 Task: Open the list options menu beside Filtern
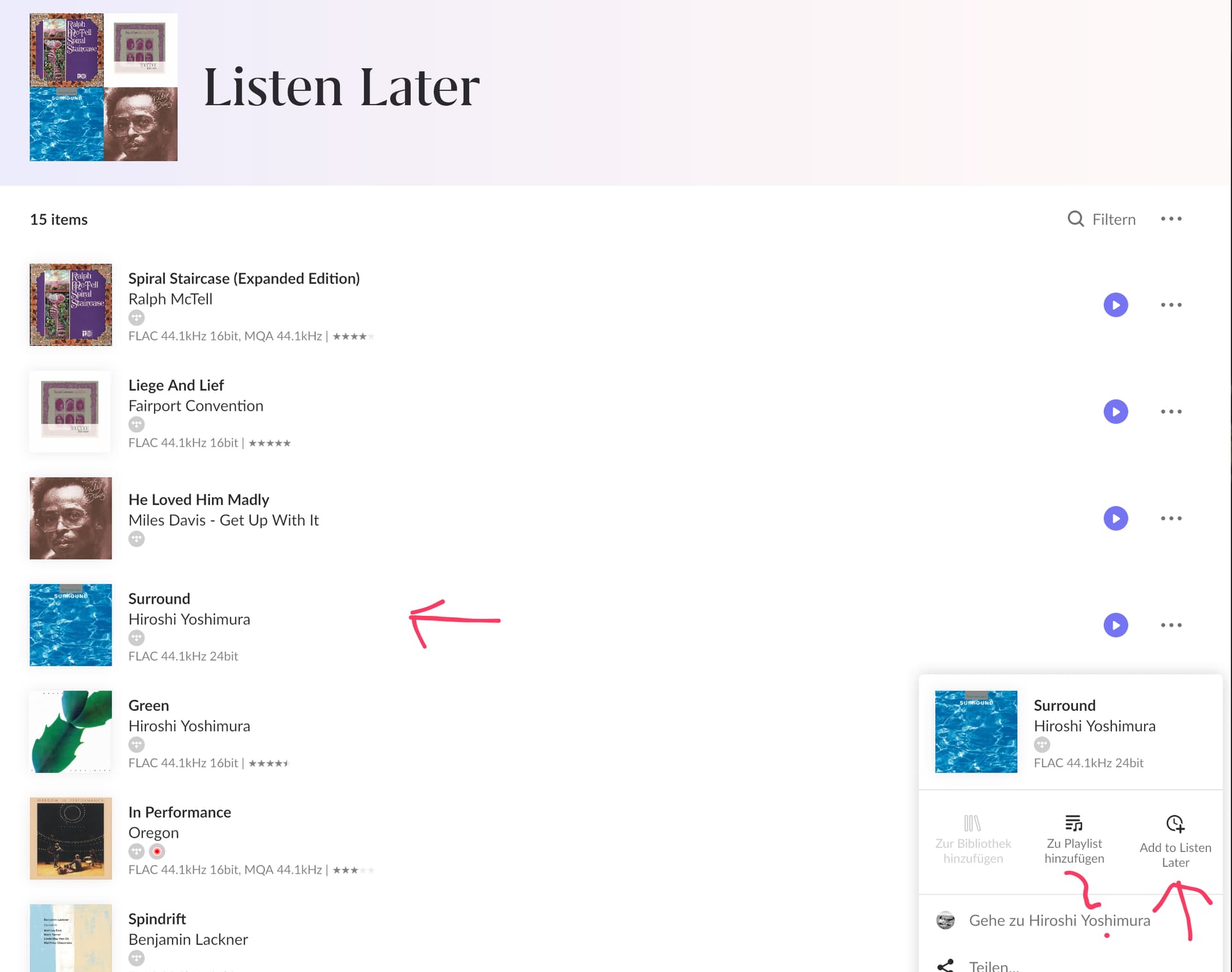tap(1171, 219)
